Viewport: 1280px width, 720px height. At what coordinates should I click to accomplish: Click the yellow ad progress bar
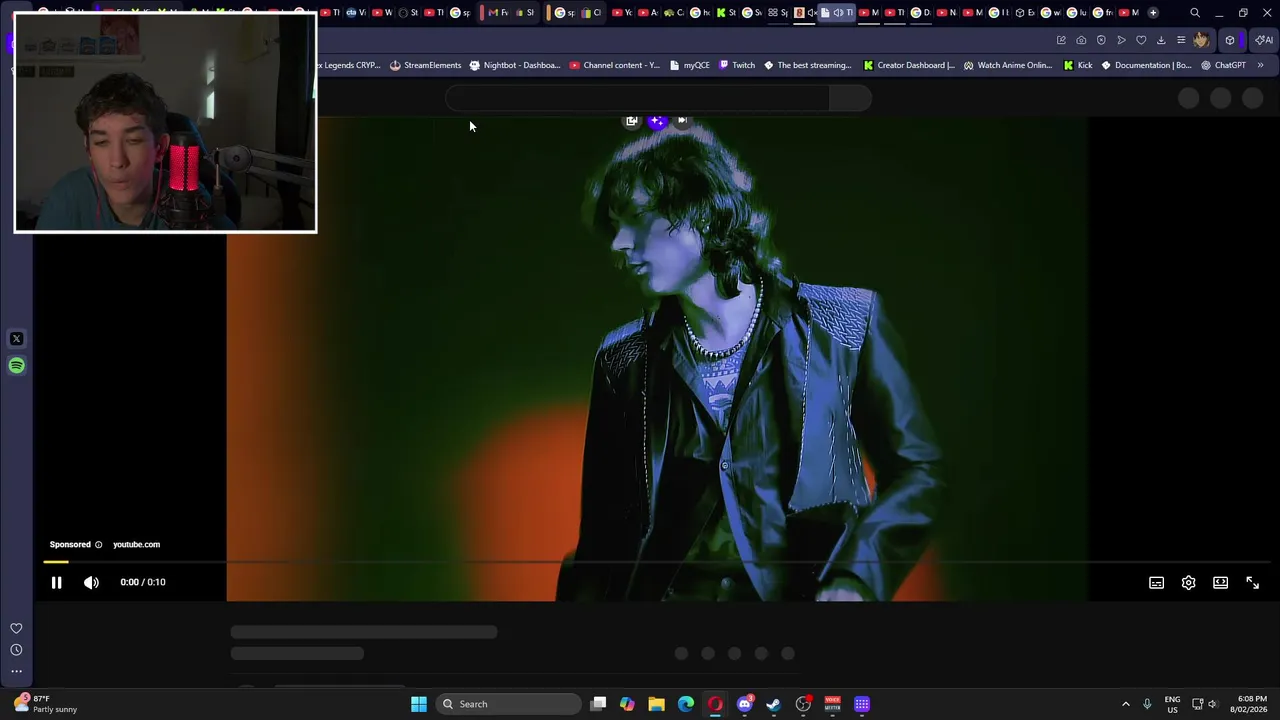point(56,562)
